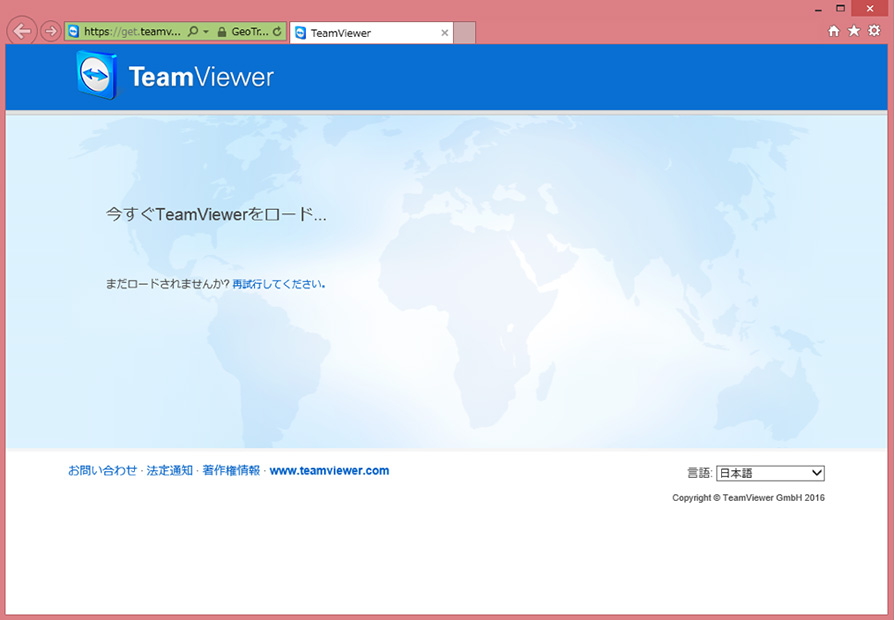Open the お問い合わせ contact link
Viewport: 894px width, 620px height.
click(103, 471)
